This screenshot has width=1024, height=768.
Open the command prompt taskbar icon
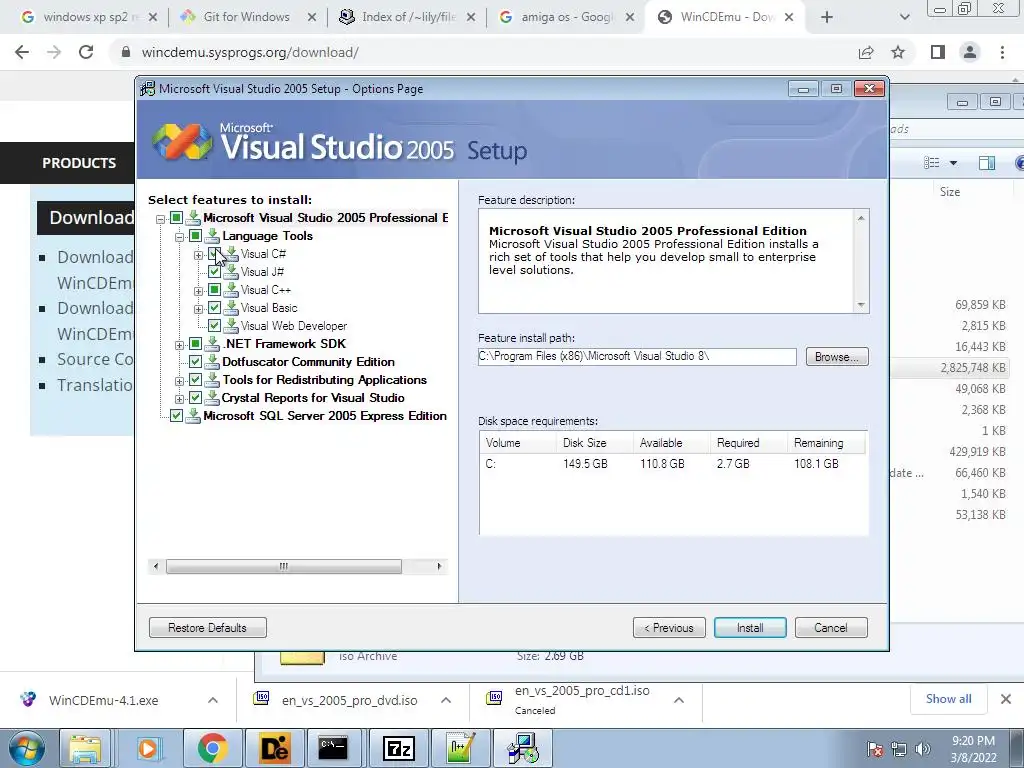pyautogui.click(x=333, y=748)
